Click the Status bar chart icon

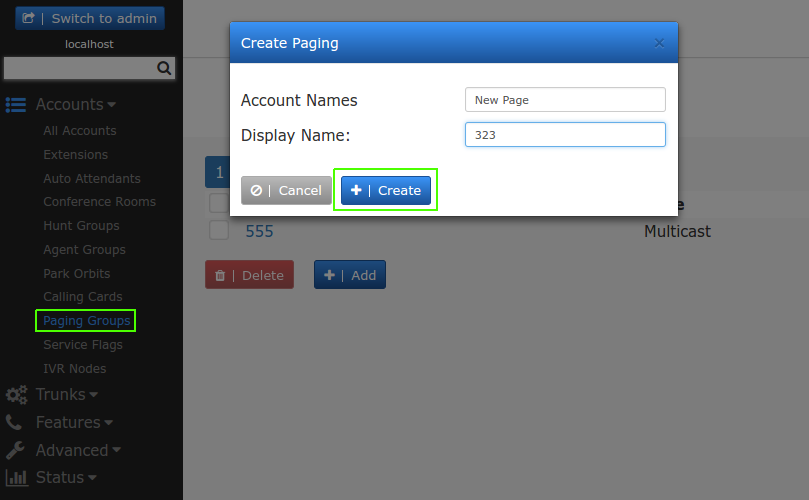16,478
